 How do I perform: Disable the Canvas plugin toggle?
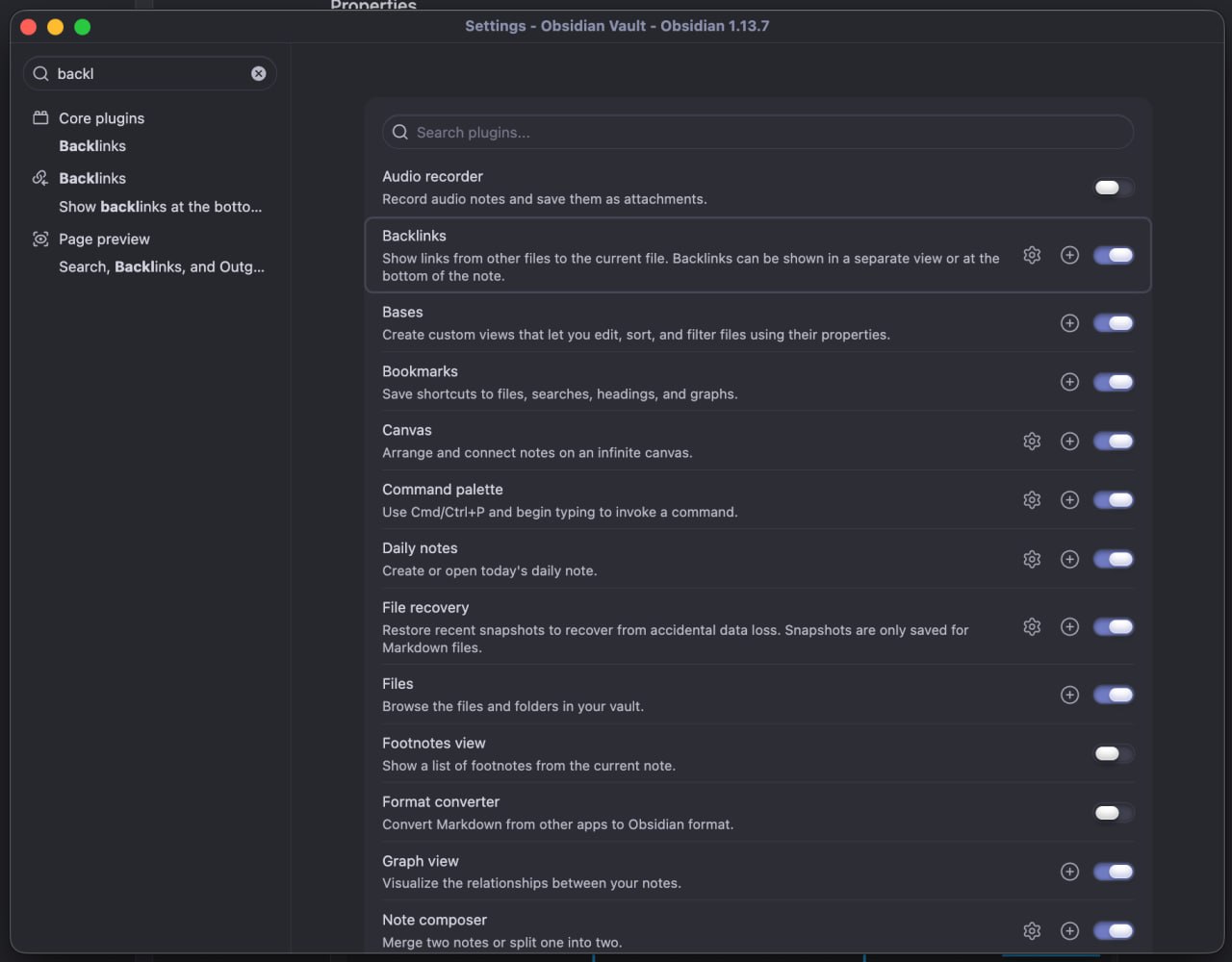(1114, 441)
